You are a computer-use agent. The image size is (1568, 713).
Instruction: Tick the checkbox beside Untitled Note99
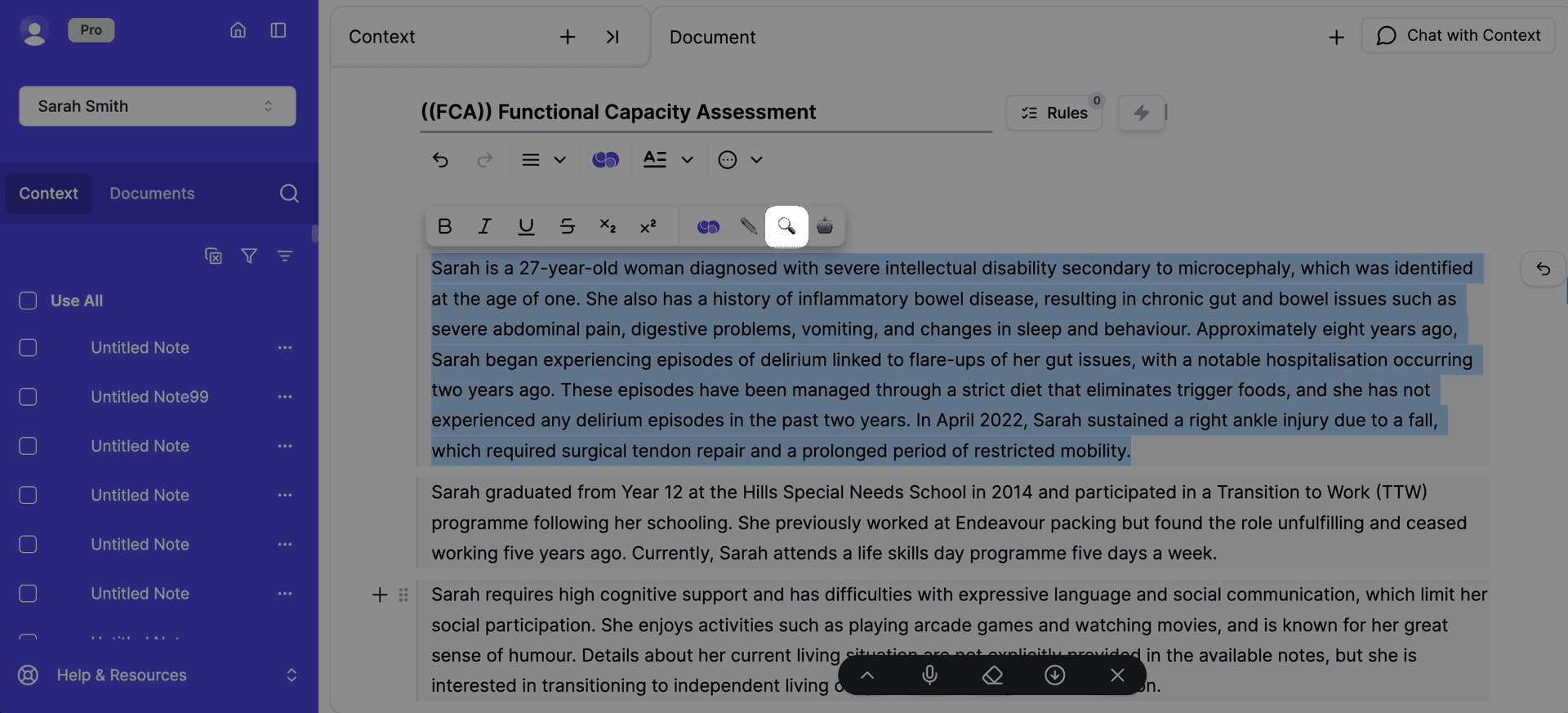click(28, 397)
